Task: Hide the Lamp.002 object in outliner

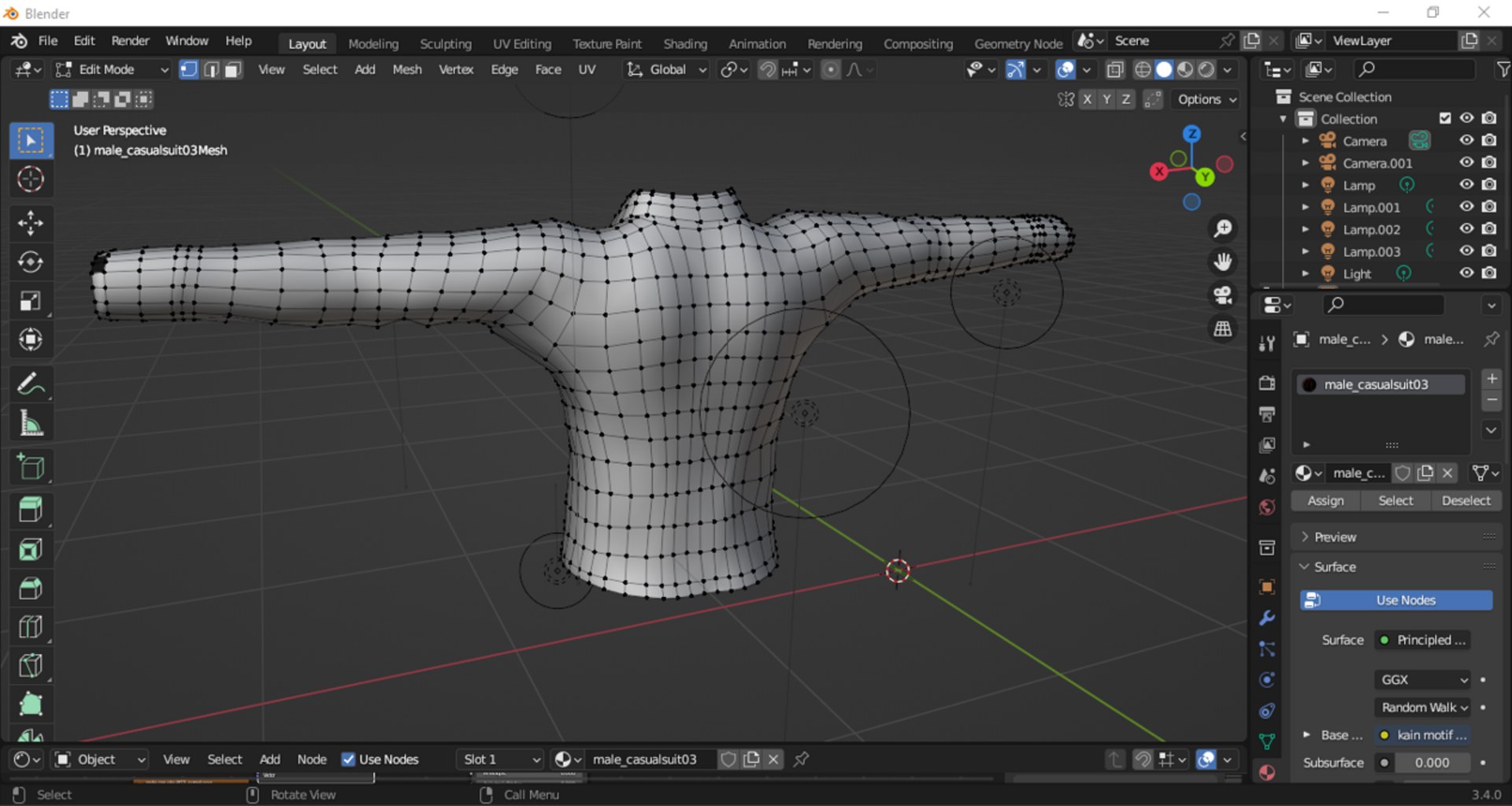Action: [1466, 229]
